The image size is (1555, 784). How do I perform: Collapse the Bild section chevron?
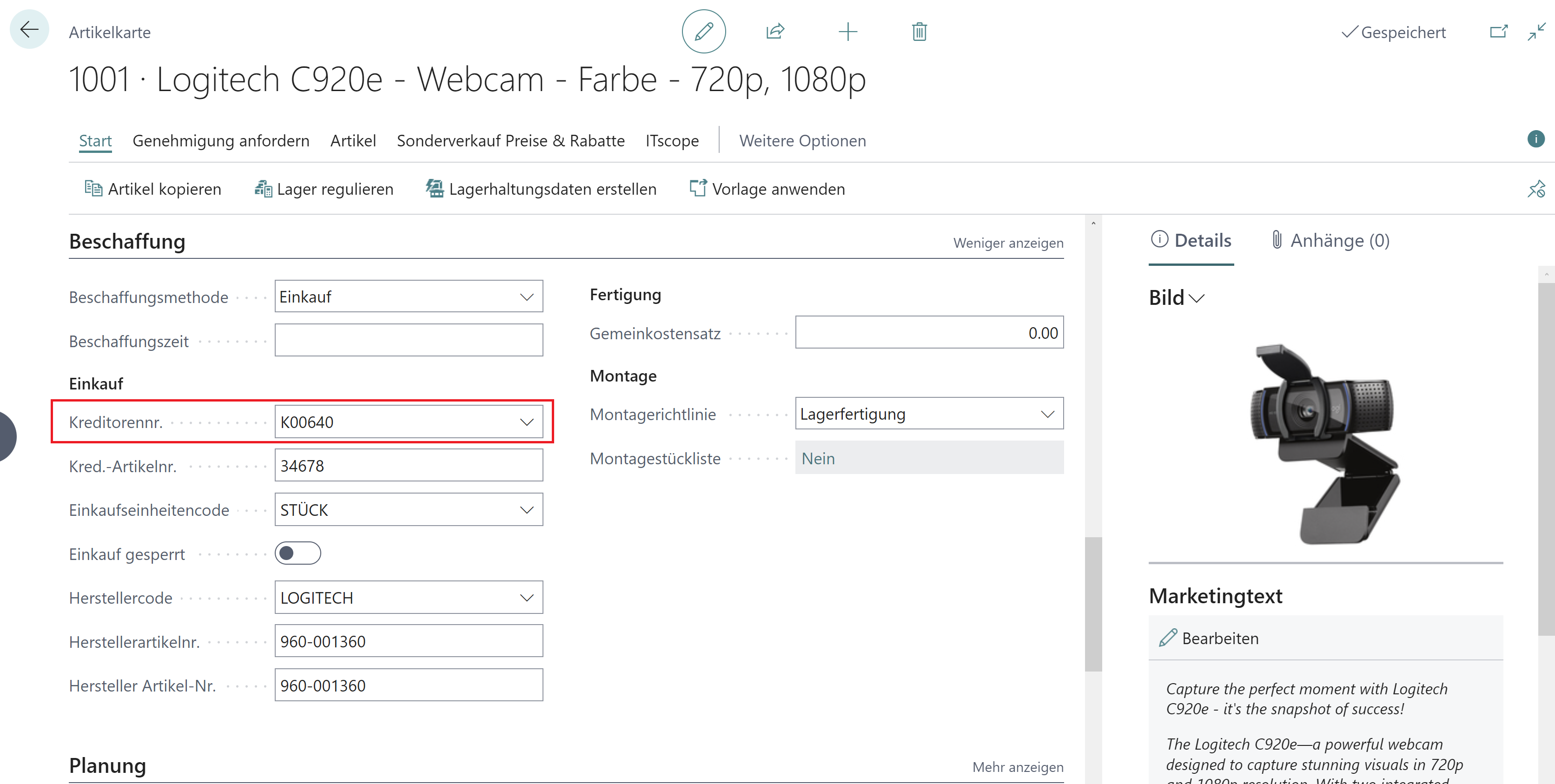1197,298
